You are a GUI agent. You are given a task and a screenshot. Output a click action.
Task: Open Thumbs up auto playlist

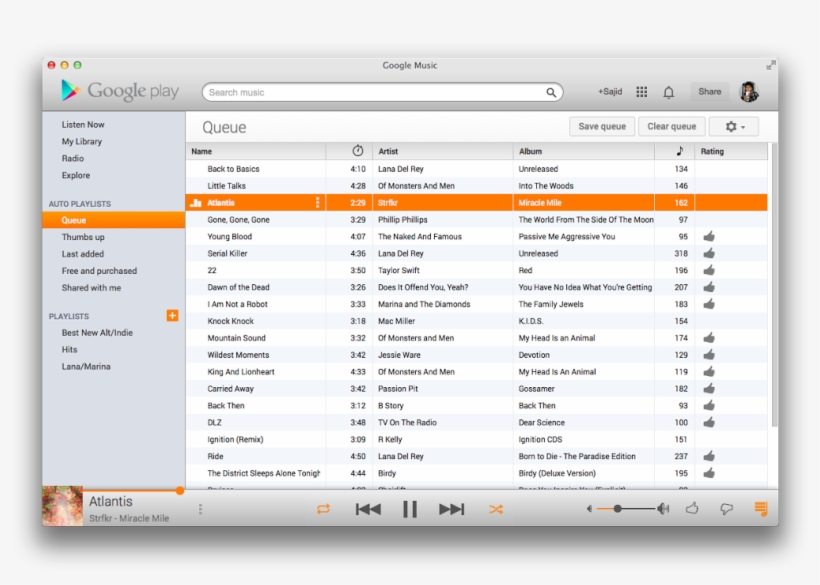pos(83,237)
